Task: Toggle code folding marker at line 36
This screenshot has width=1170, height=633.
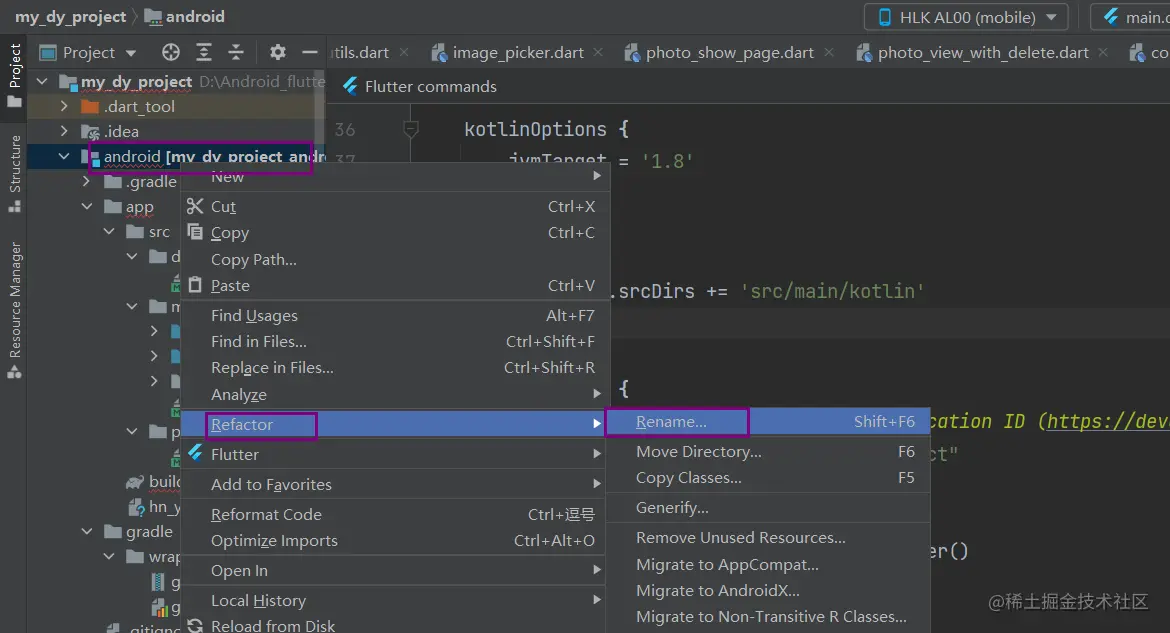Action: (x=410, y=129)
